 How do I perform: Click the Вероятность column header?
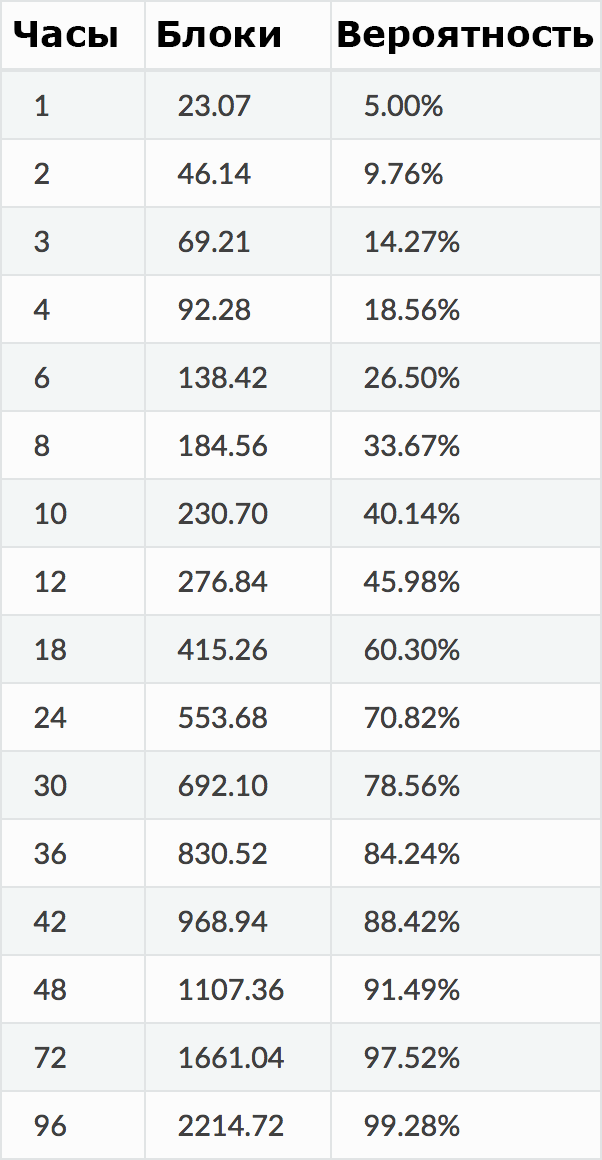tap(465, 35)
